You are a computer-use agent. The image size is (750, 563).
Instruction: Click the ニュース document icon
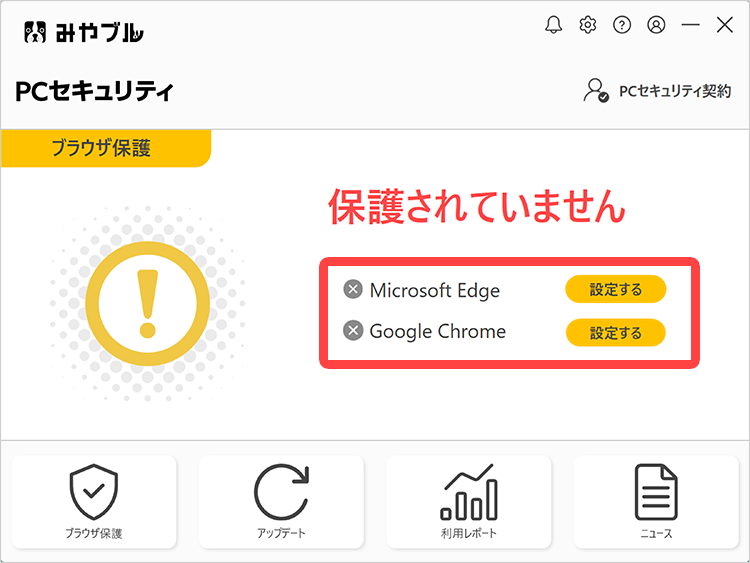(656, 492)
